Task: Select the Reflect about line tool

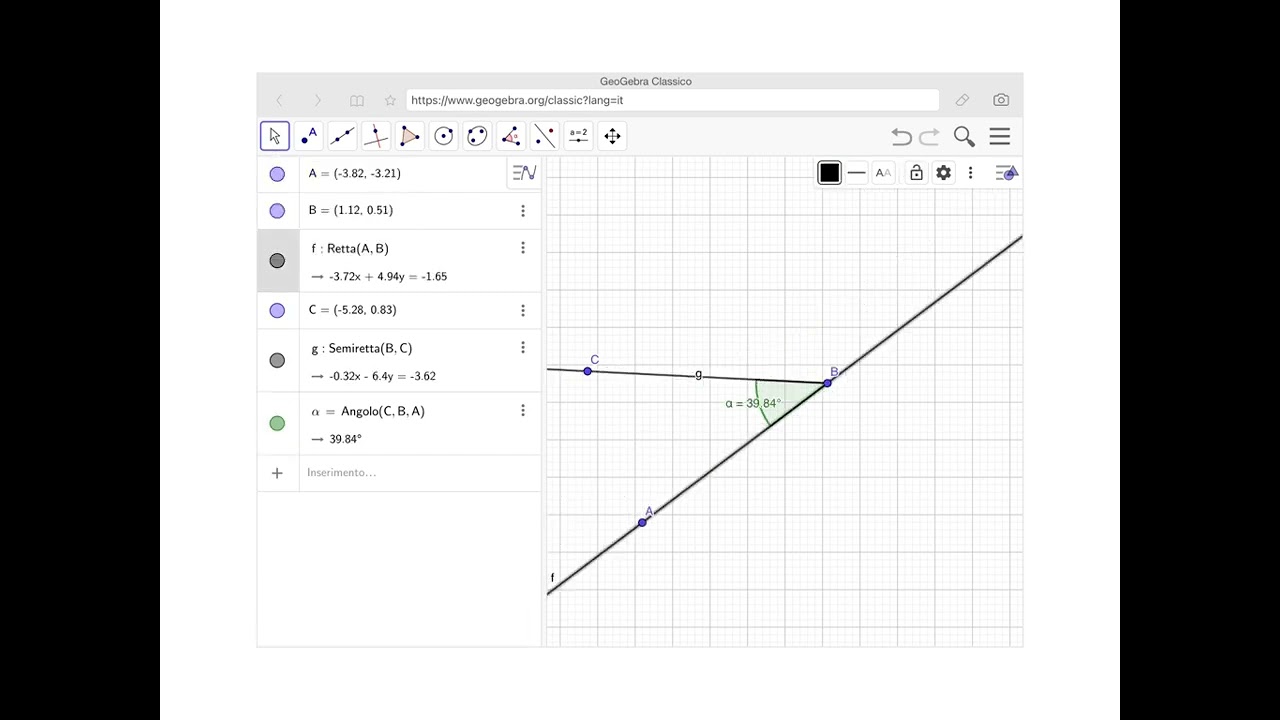Action: pos(544,136)
